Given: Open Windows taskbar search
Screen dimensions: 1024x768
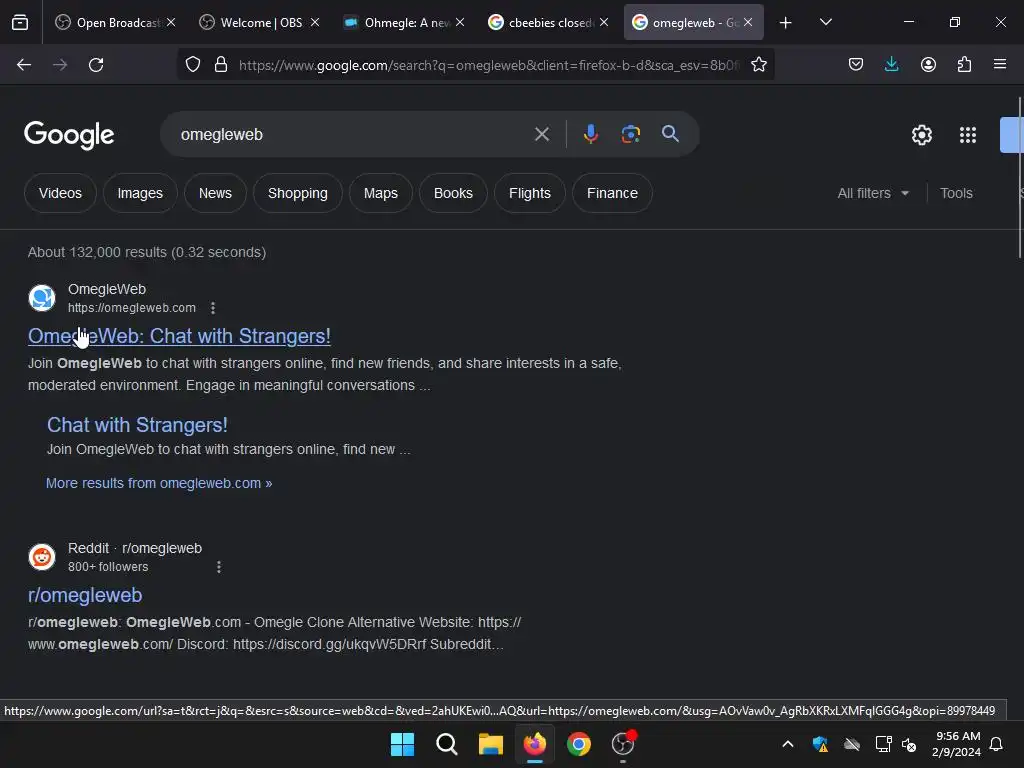Looking at the screenshot, I should (x=447, y=744).
